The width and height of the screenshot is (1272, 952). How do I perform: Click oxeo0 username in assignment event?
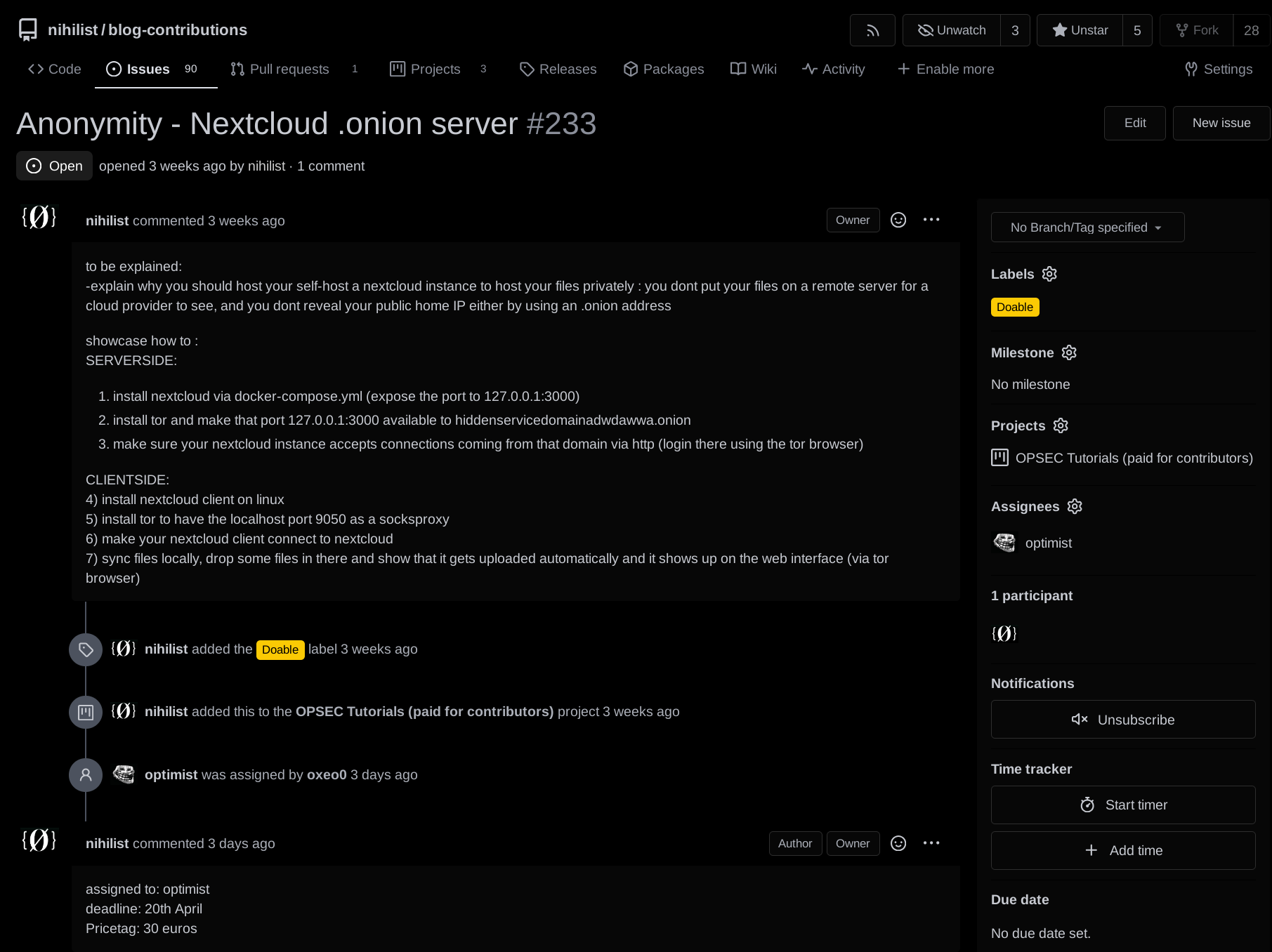(327, 774)
